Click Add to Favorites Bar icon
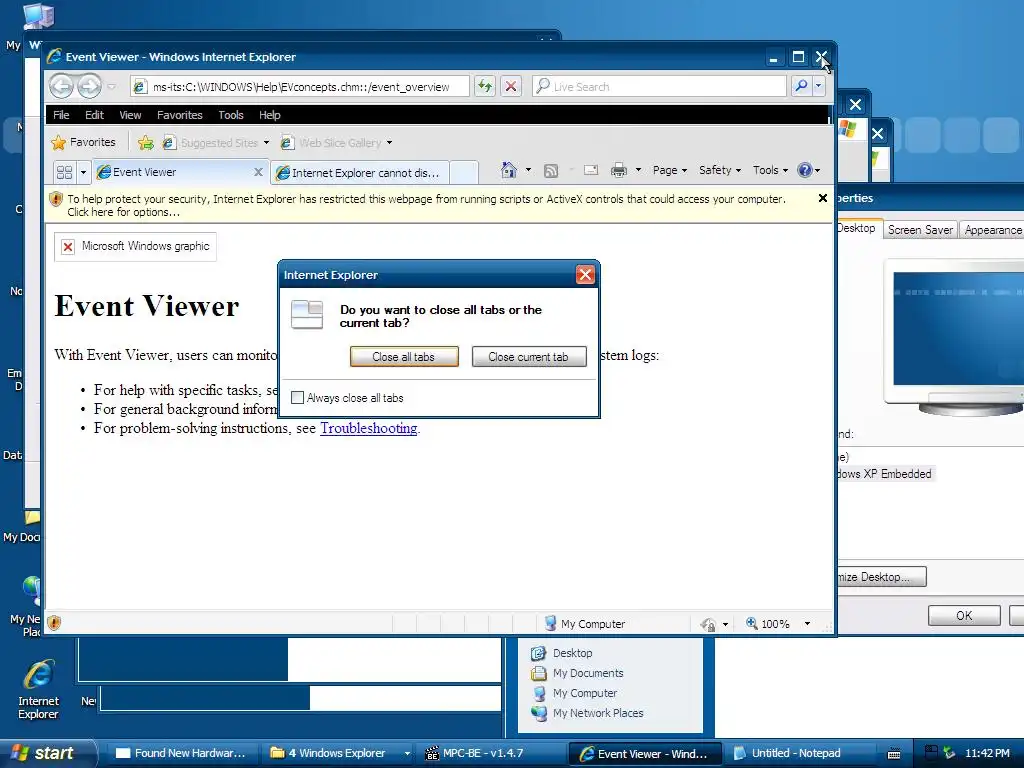Viewport: 1024px width, 768px height. coord(146,142)
